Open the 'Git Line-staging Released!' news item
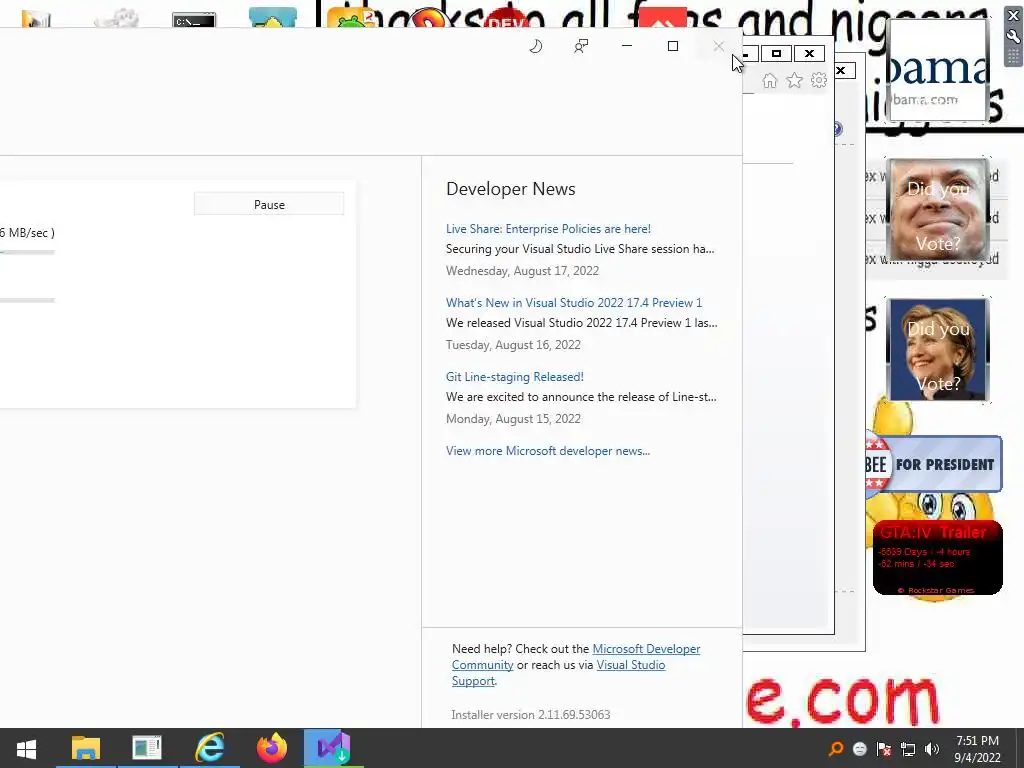1024x768 pixels. pos(515,377)
